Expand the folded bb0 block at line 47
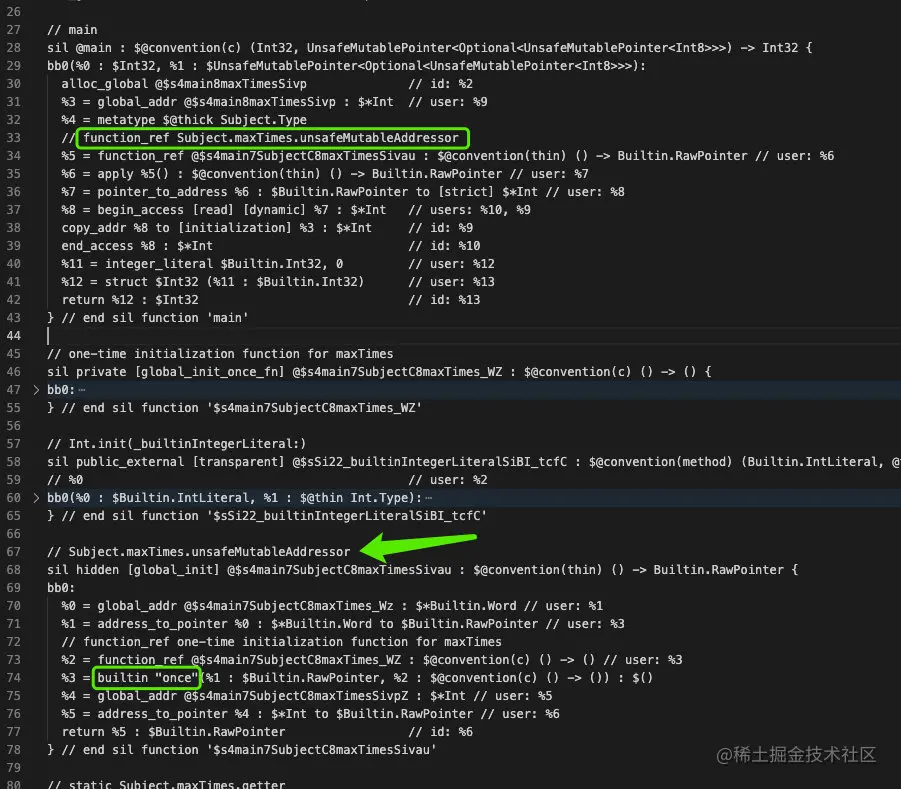This screenshot has height=789, width=901. pos(36,390)
